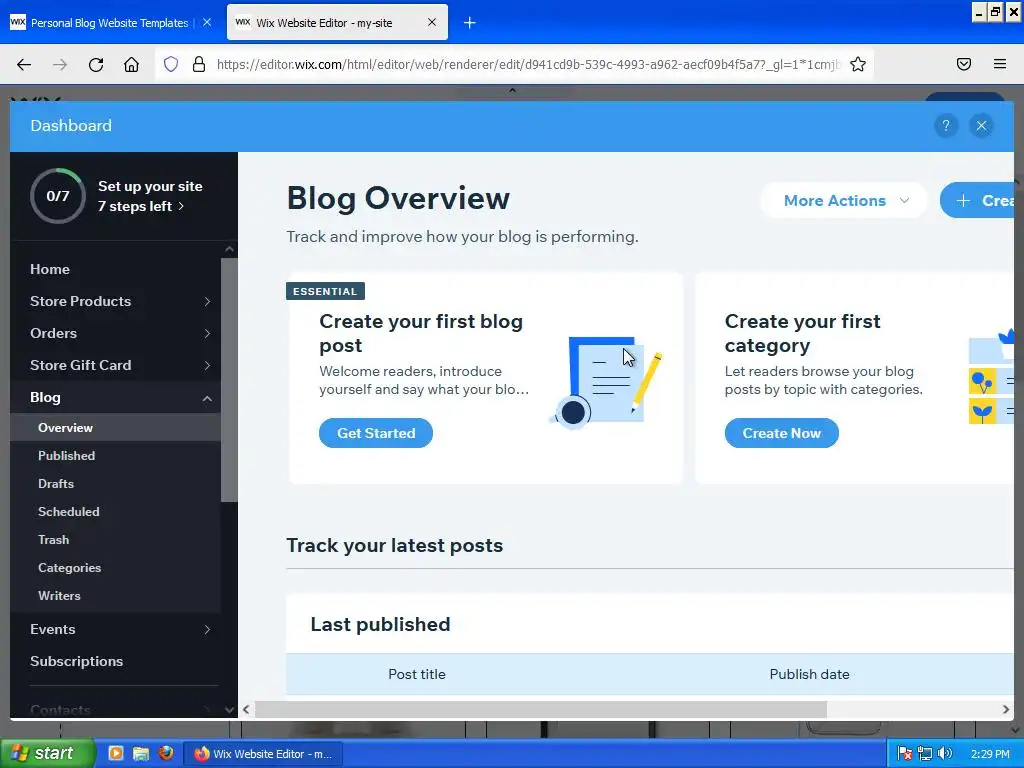
Task: Open the Firefox hamburger menu
Action: [999, 64]
